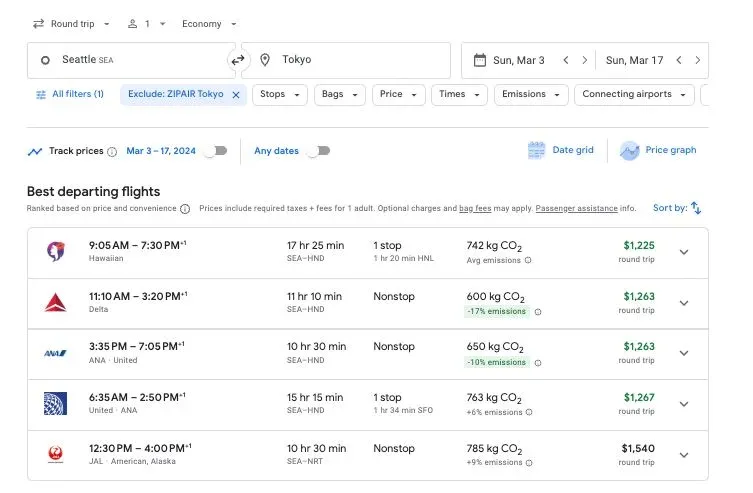Go to previous departure date arrow

pos(566,60)
